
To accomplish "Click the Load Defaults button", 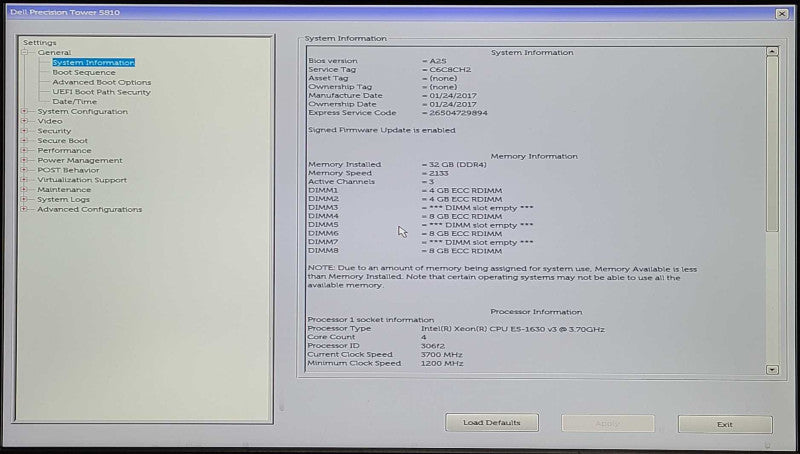I will [x=492, y=423].
